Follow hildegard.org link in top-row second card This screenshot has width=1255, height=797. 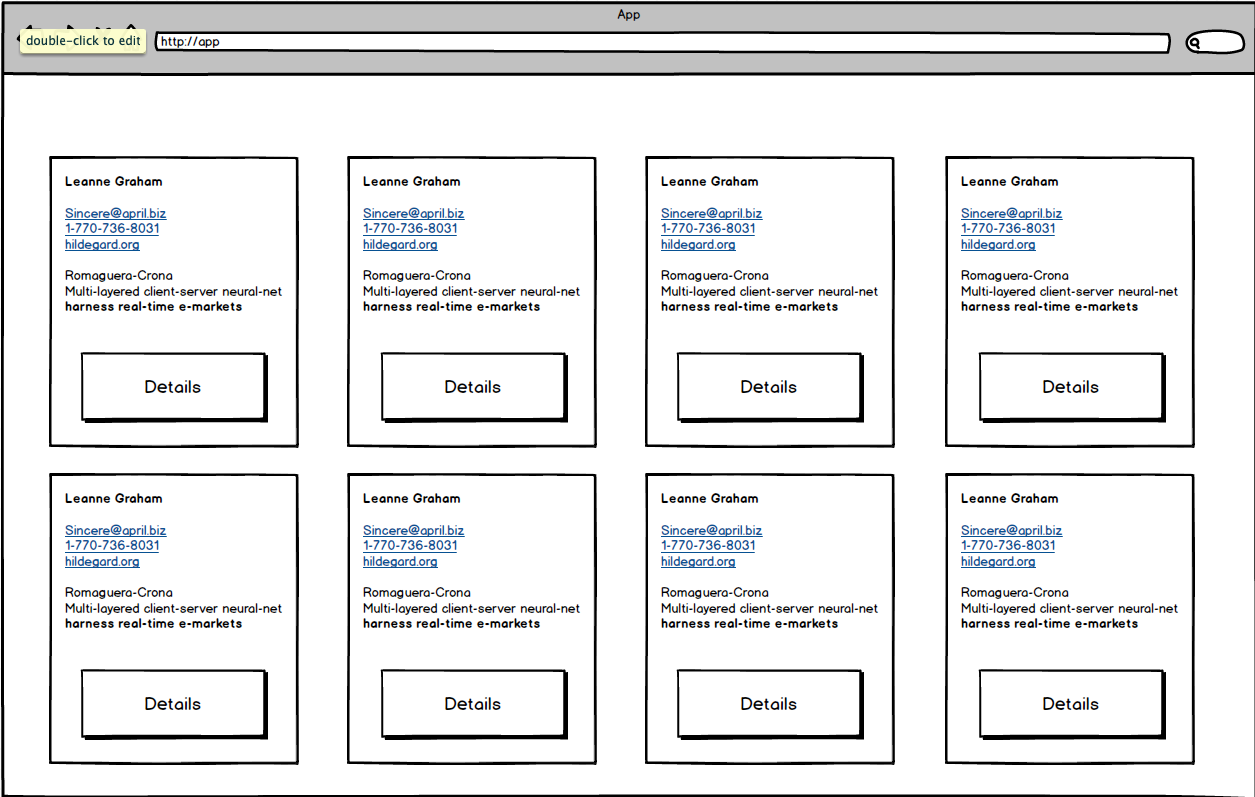[x=400, y=244]
